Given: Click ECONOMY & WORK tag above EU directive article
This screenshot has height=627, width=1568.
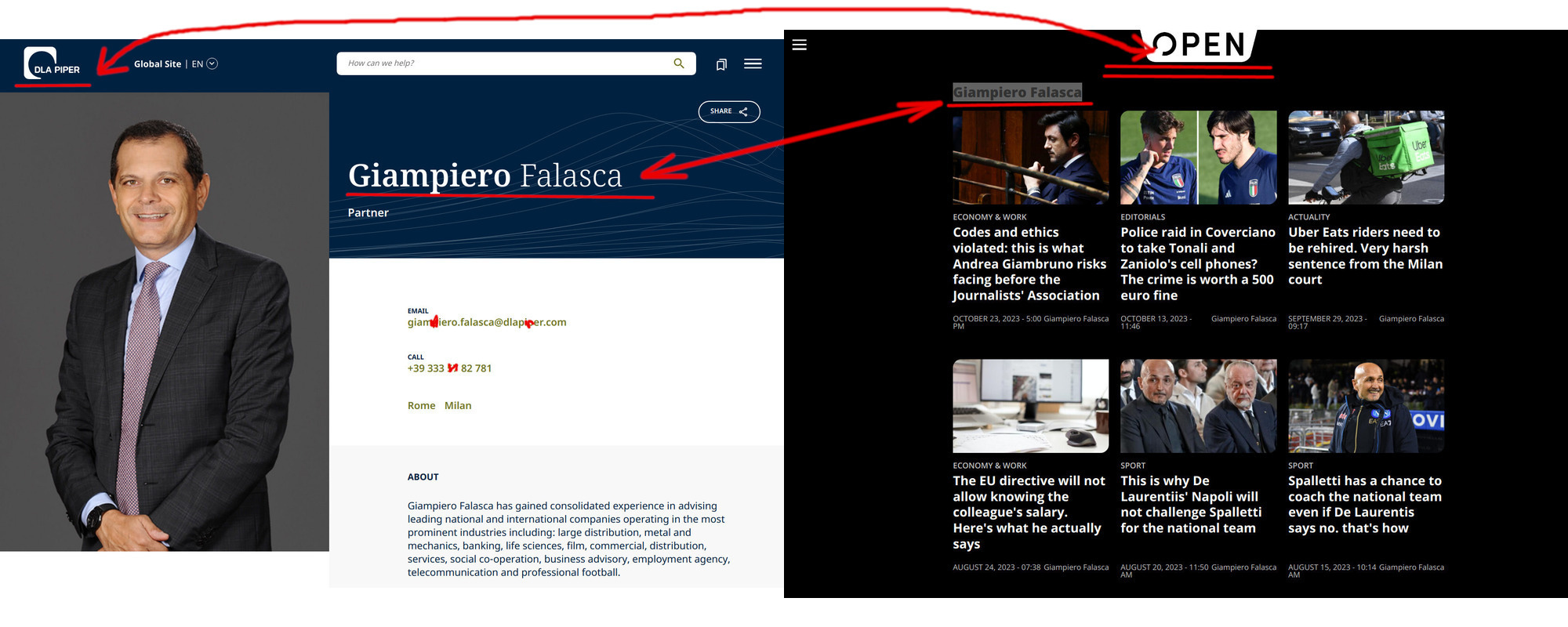Looking at the screenshot, I should [x=989, y=466].
